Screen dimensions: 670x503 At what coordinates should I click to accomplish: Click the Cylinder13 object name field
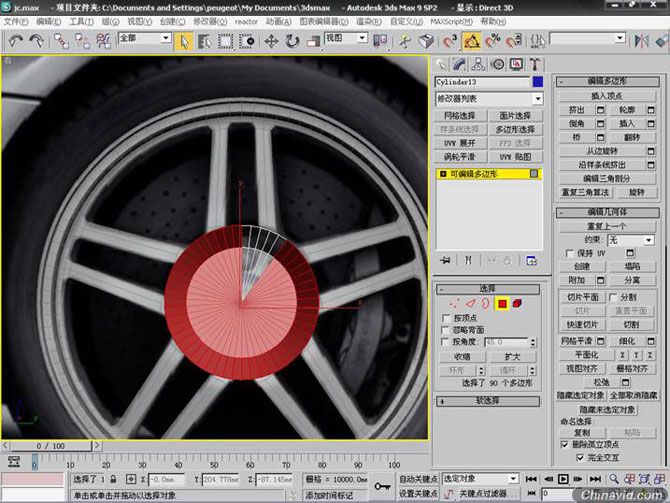(482, 82)
